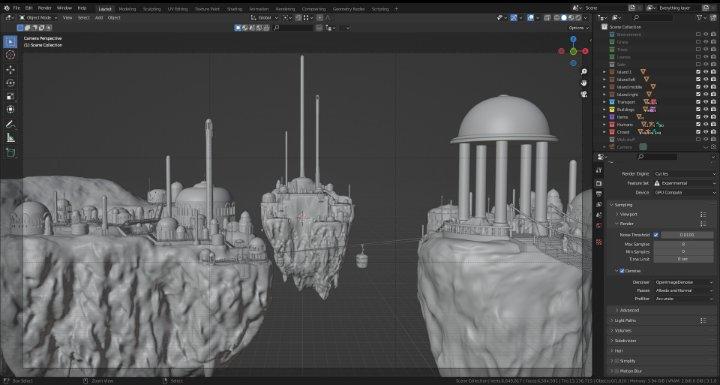The height and width of the screenshot is (385, 720).
Task: Click the properties editor search field
Action: [657, 157]
